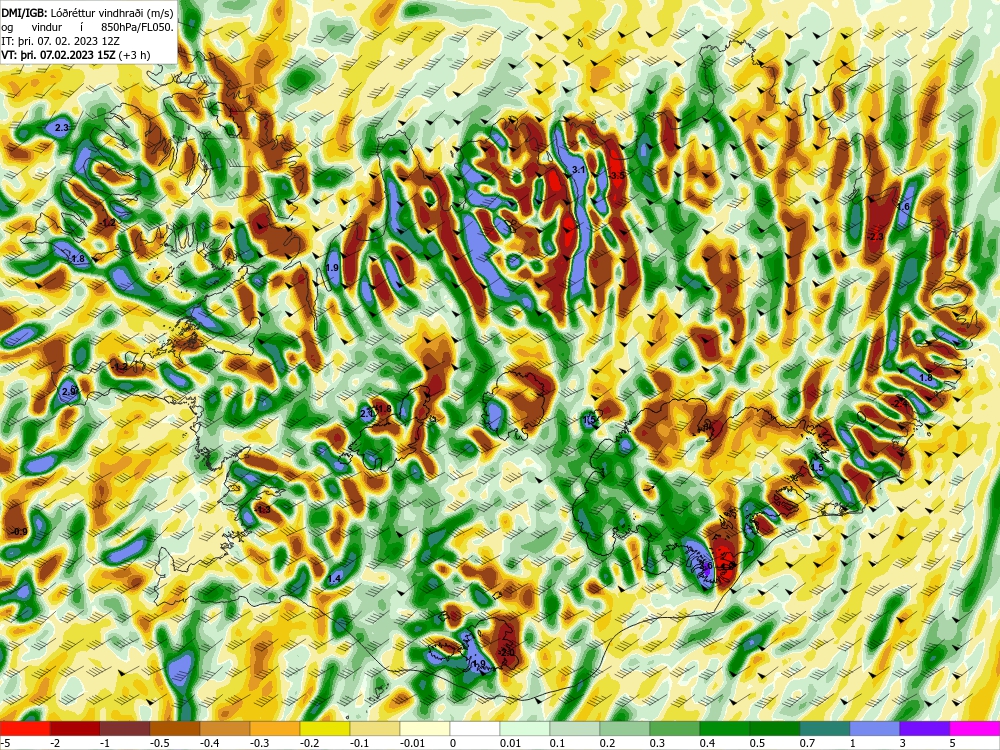Click the title text 'Lóðréttur vindhraði (m/s)'

coord(111,12)
